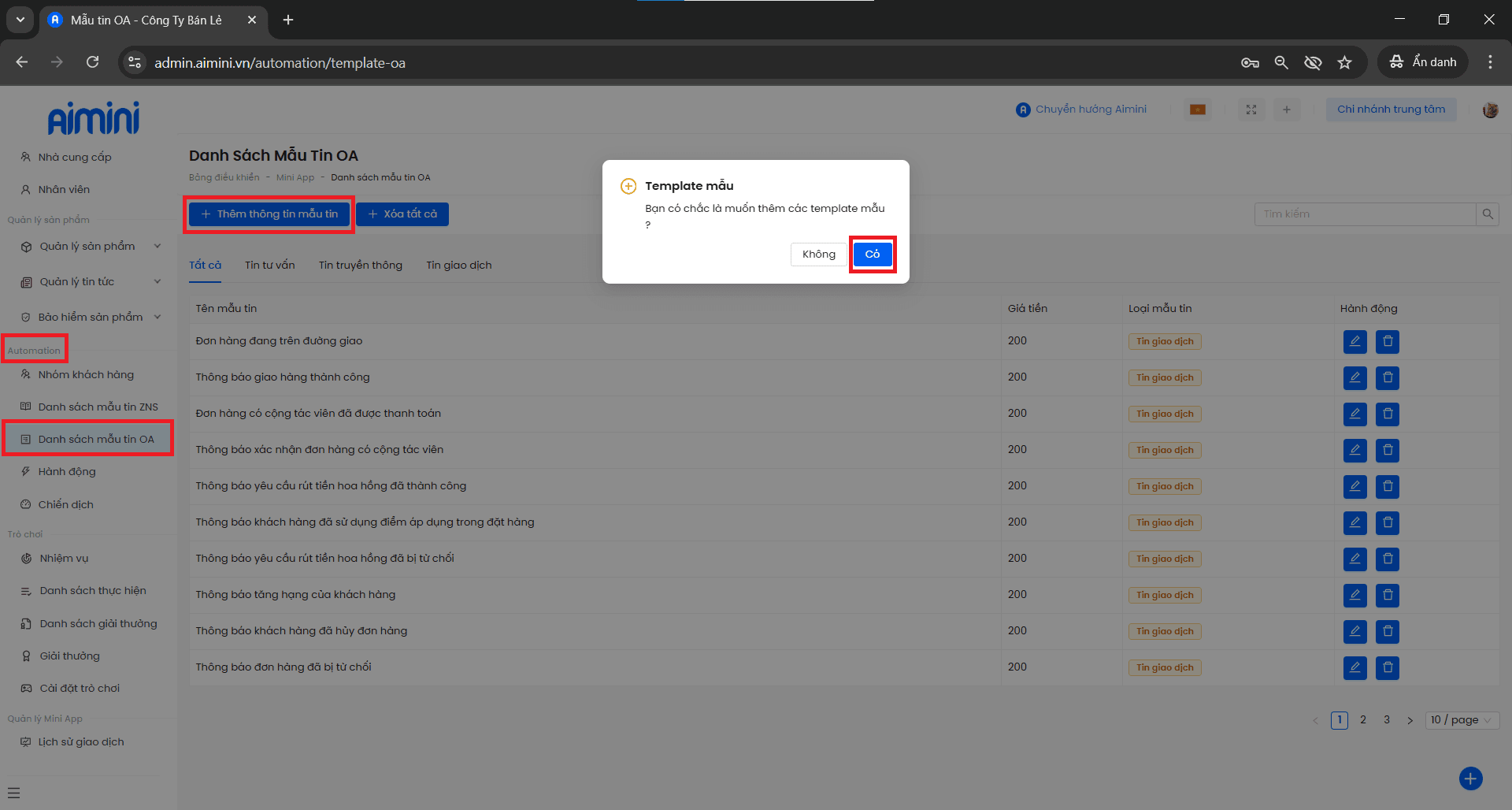Expand the Bảo hiểm sản phẩm menu

click(91, 318)
